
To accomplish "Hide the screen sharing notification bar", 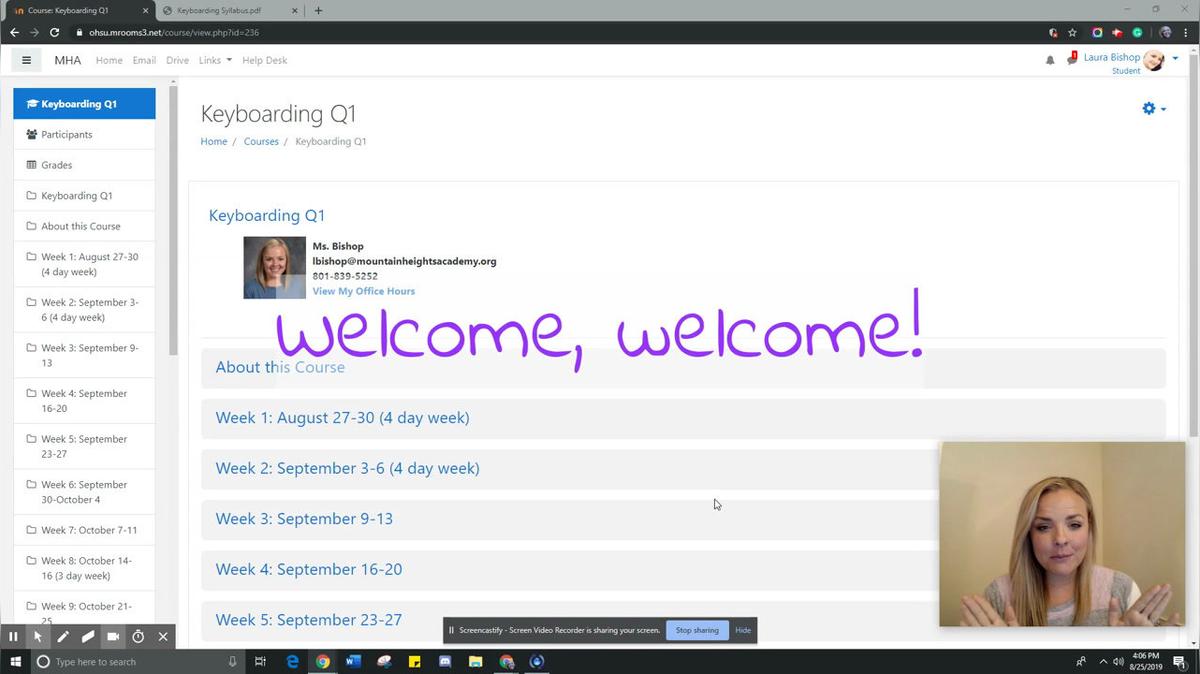I will [743, 630].
